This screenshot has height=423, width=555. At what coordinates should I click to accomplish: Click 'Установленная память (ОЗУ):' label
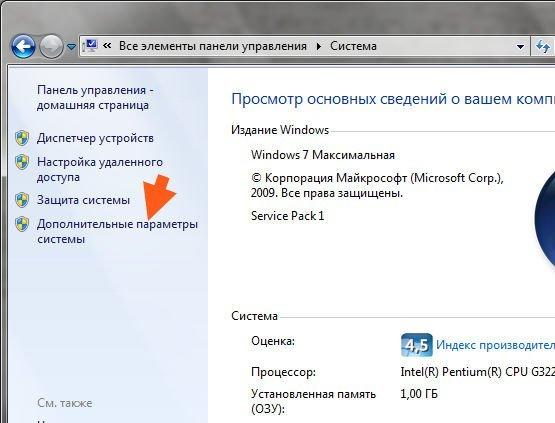click(x=313, y=401)
